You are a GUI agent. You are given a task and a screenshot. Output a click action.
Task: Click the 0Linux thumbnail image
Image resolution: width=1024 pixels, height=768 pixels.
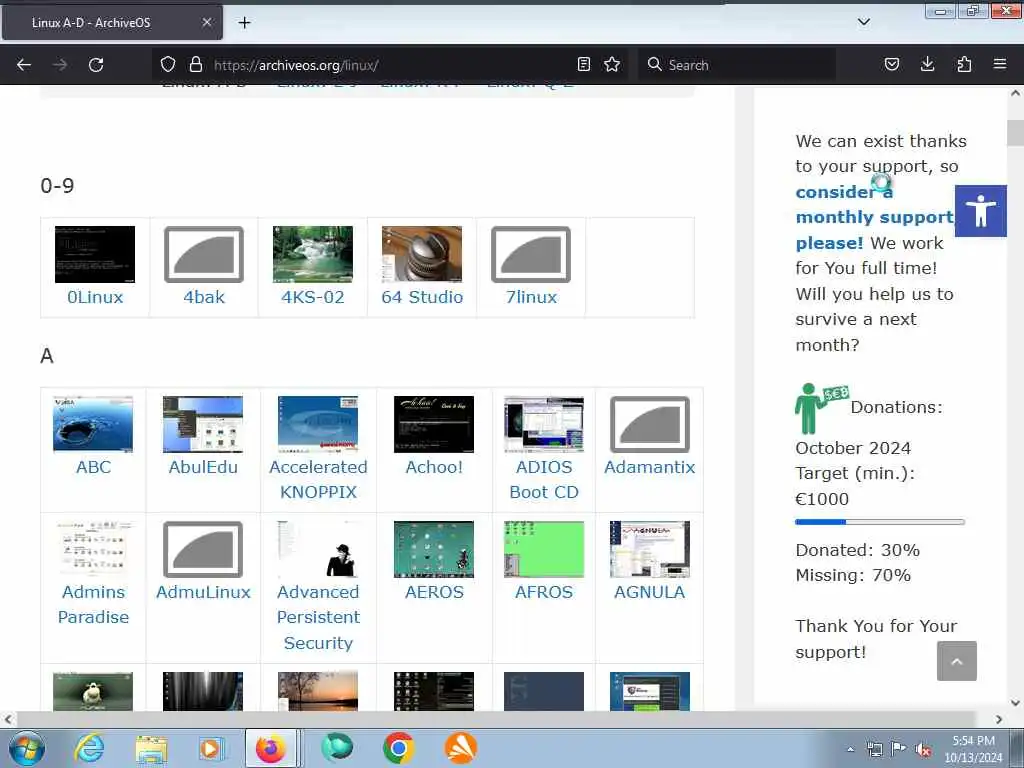[95, 254]
